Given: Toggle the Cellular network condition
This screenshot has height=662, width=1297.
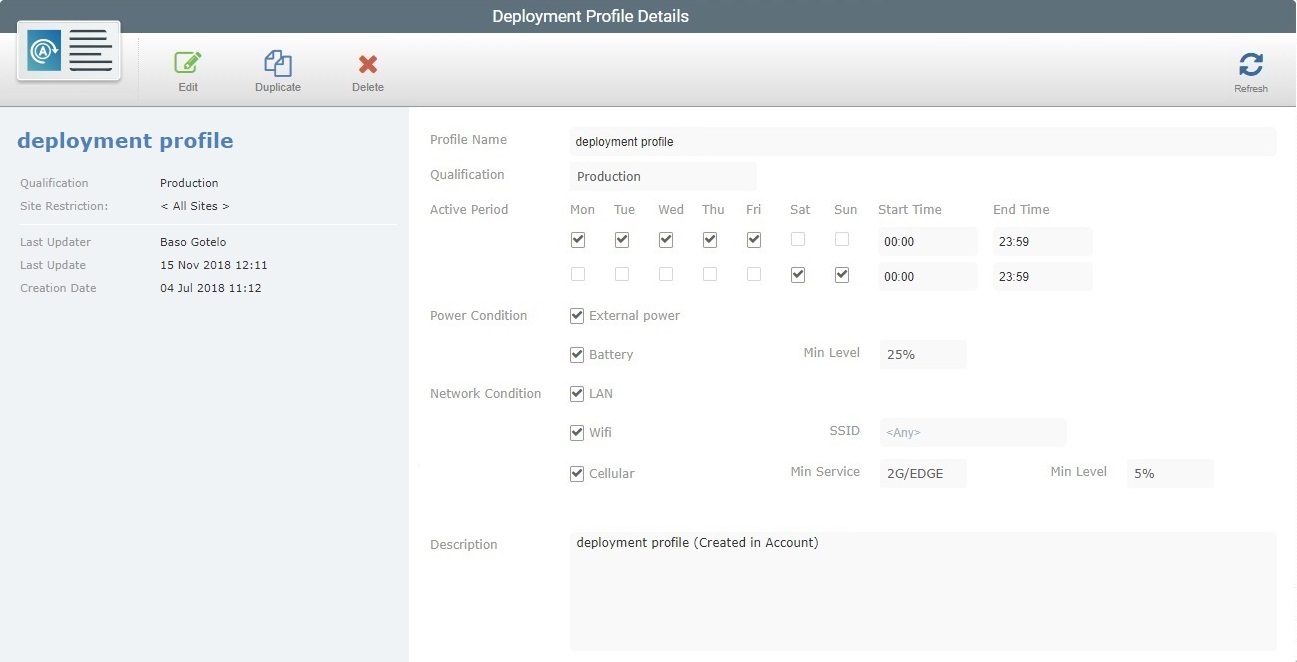Looking at the screenshot, I should click(577, 473).
